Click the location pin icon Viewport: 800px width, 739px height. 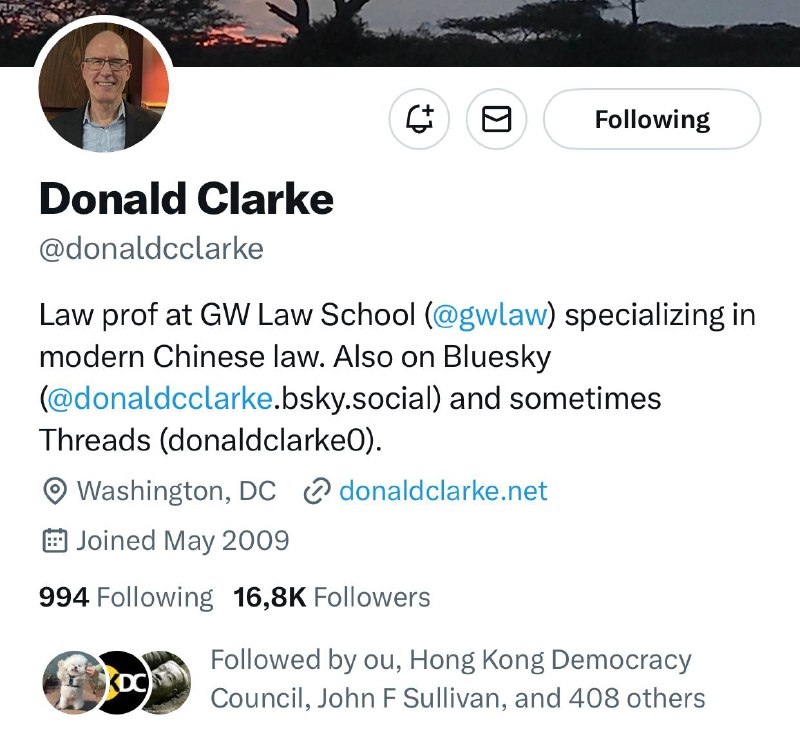click(55, 491)
